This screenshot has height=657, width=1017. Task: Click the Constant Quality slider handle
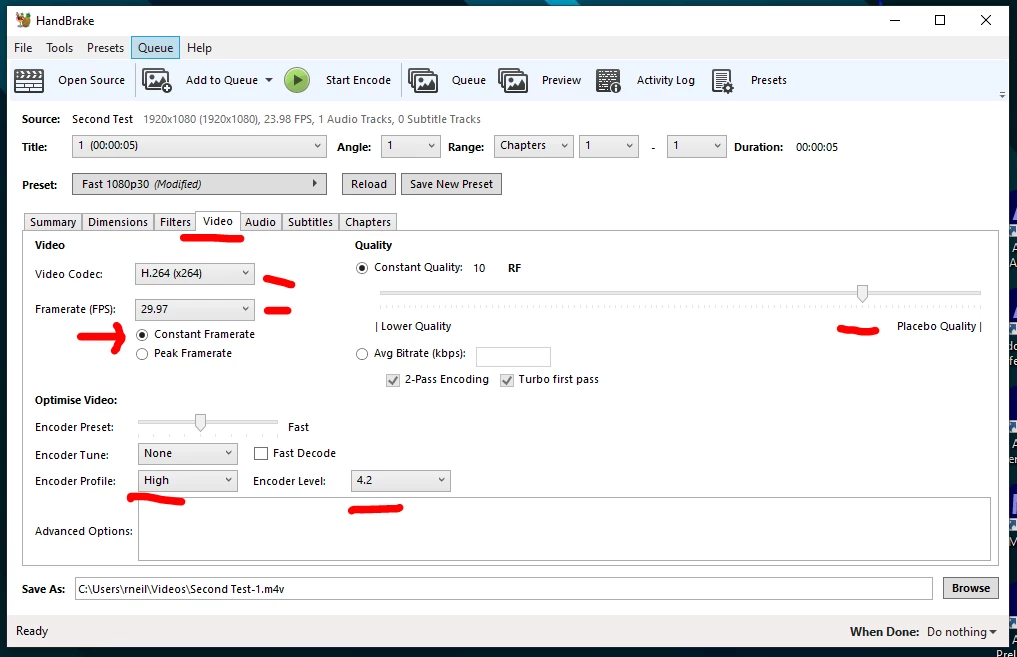[x=862, y=293]
